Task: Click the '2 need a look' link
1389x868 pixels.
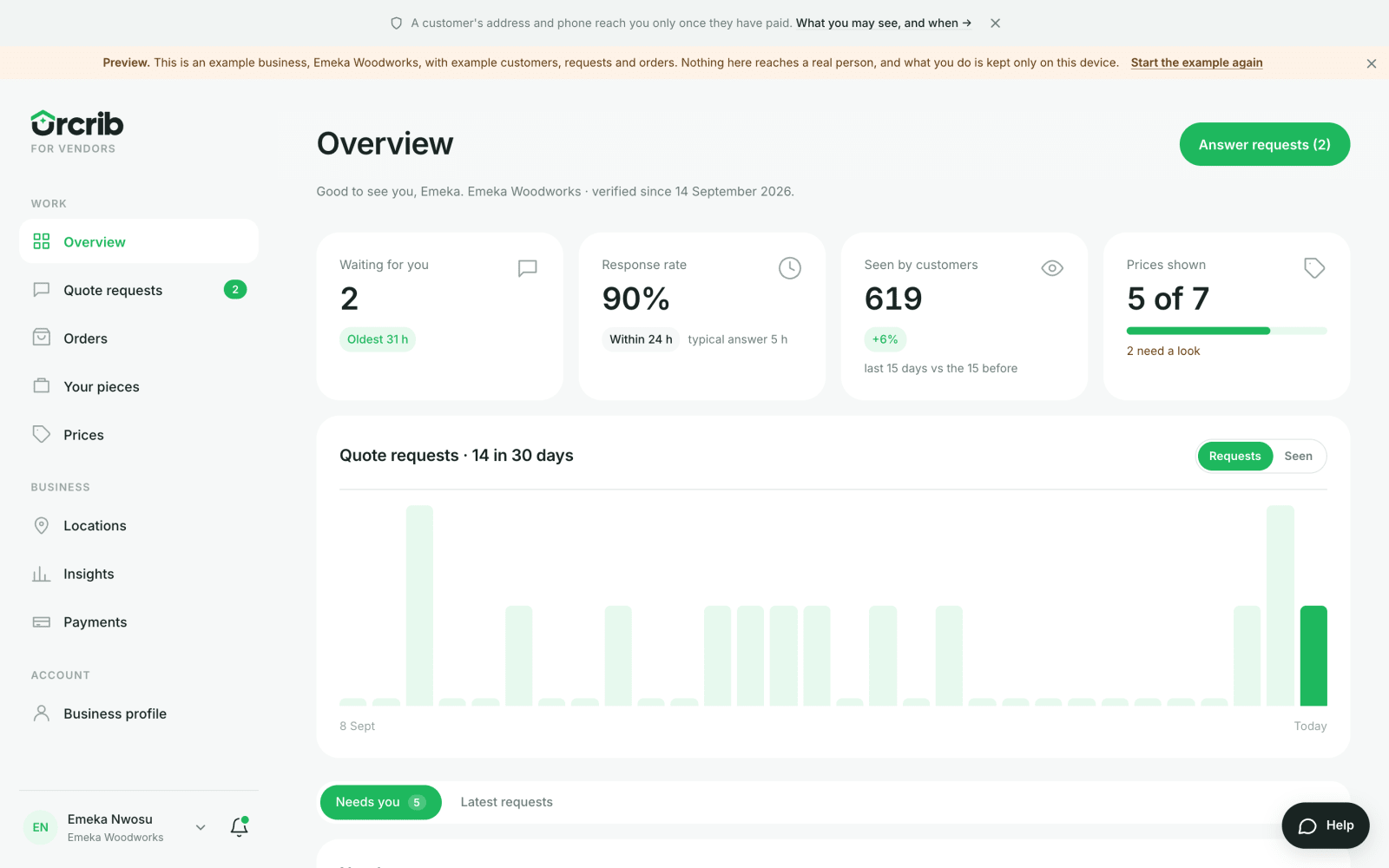Action: point(1162,351)
